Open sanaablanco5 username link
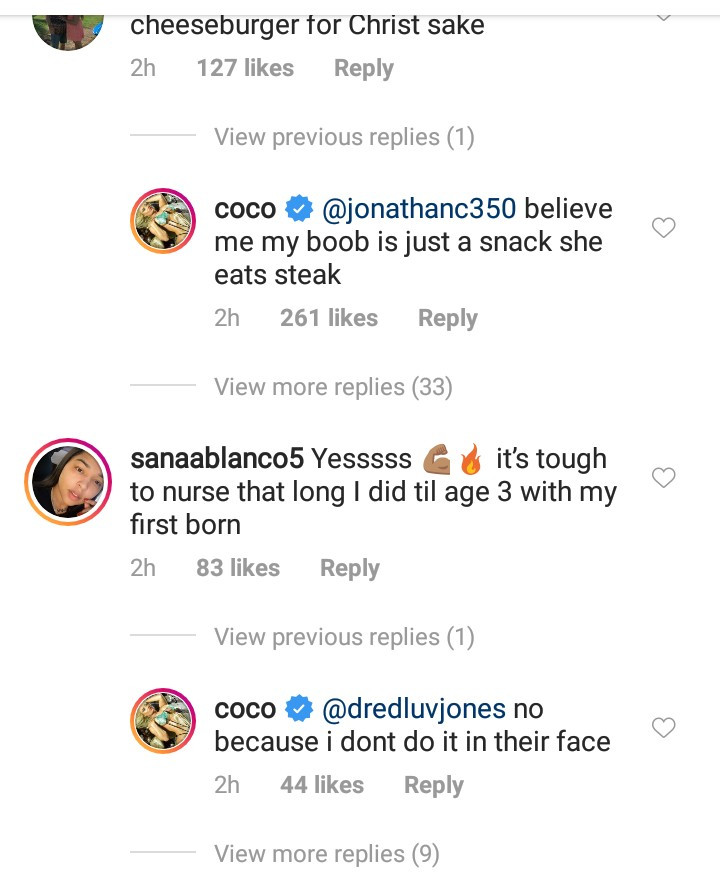The width and height of the screenshot is (720, 874). 216,459
